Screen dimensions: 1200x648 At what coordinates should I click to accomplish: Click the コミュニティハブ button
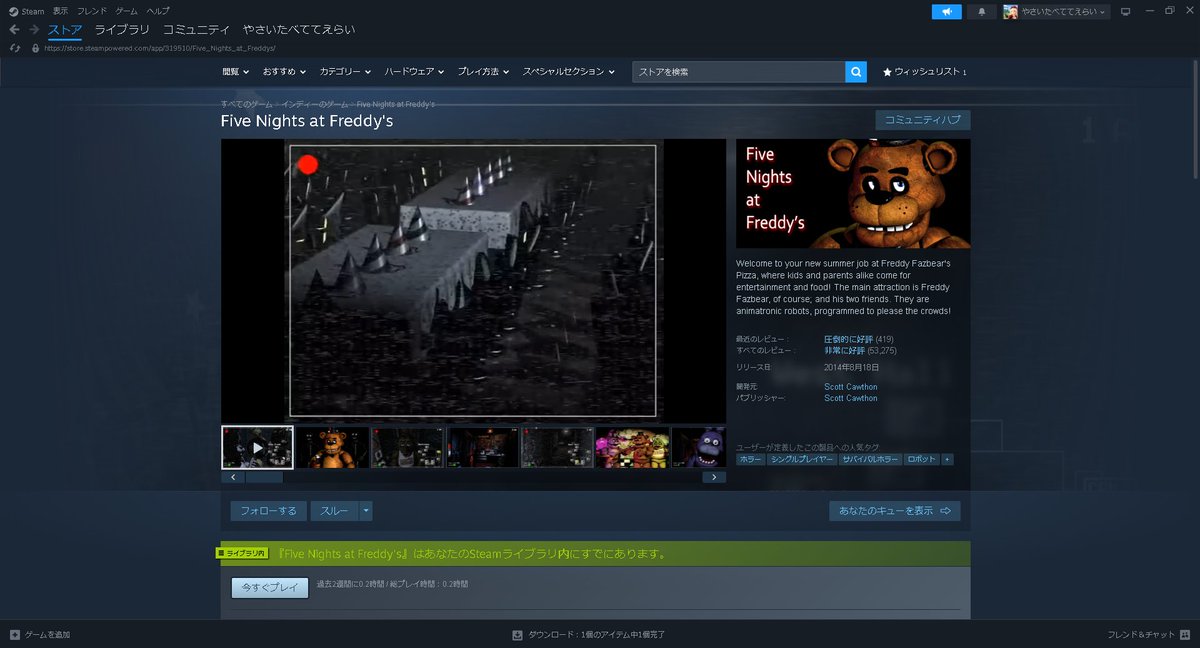[923, 120]
